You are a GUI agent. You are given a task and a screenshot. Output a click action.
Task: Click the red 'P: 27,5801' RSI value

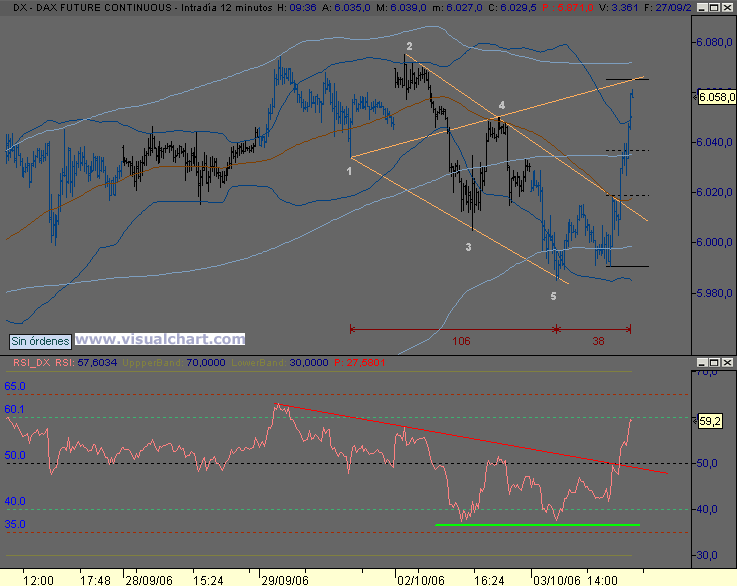pyautogui.click(x=360, y=363)
